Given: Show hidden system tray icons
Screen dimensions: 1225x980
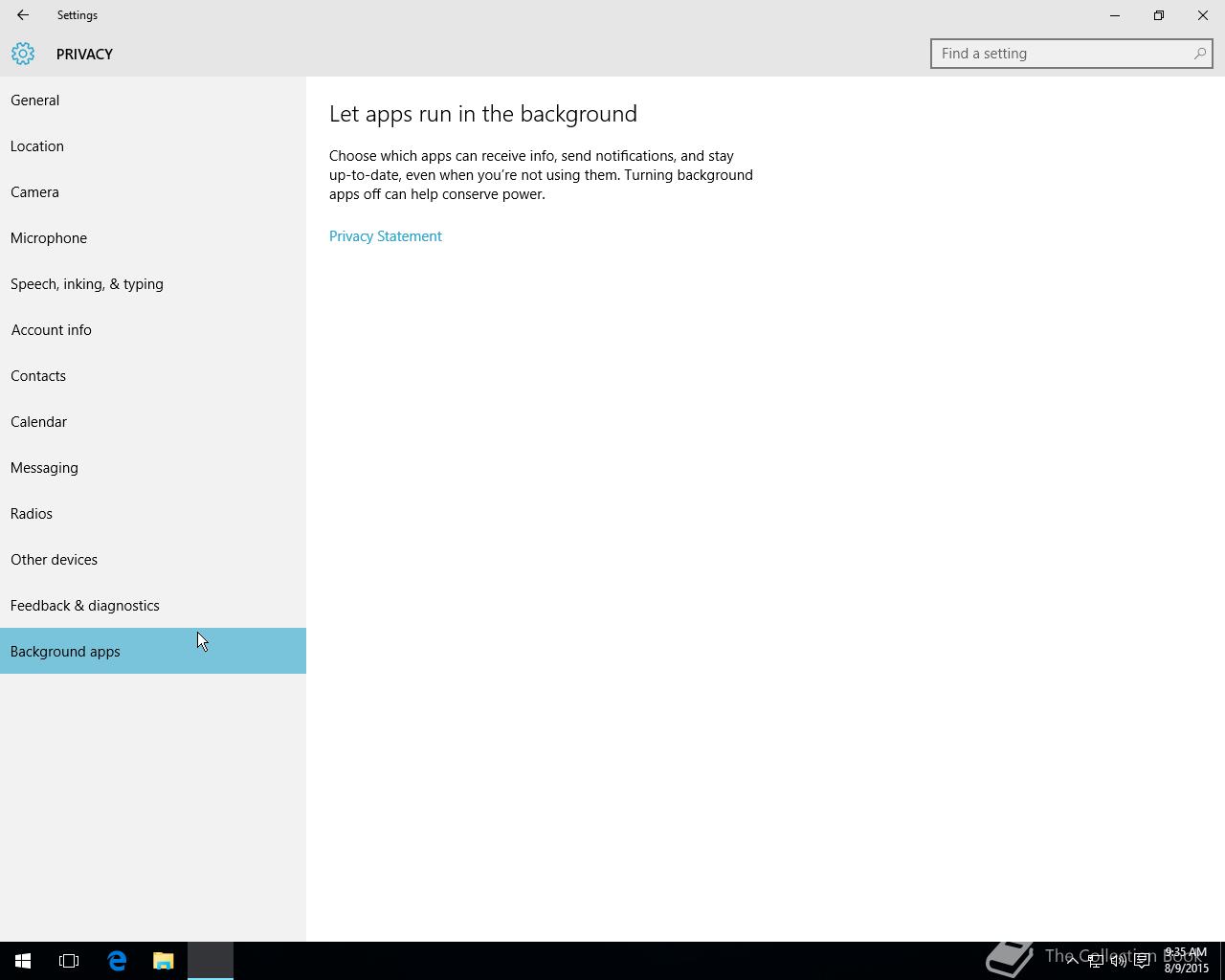Looking at the screenshot, I should tap(1073, 961).
